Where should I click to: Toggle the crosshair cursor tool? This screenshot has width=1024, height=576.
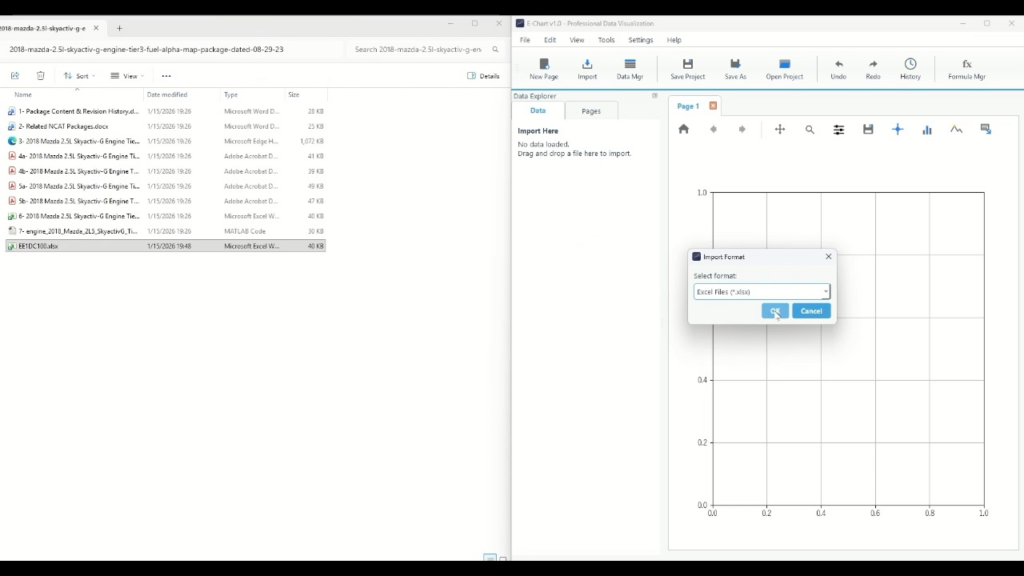pos(897,129)
